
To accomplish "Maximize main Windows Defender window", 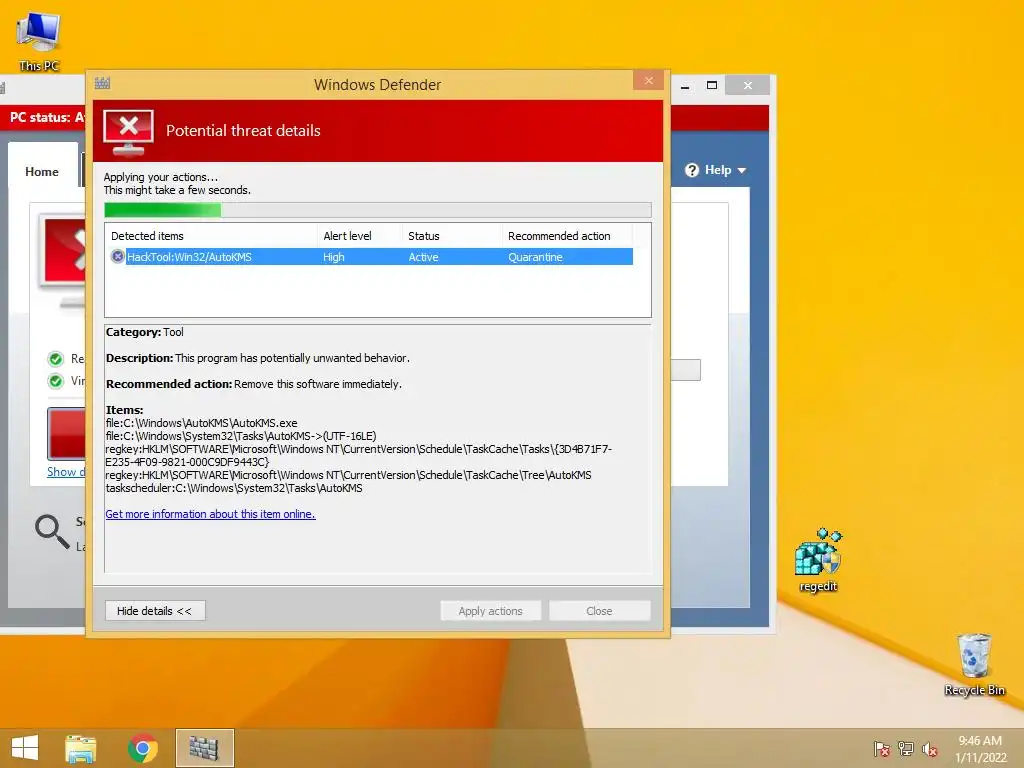I will pos(712,85).
